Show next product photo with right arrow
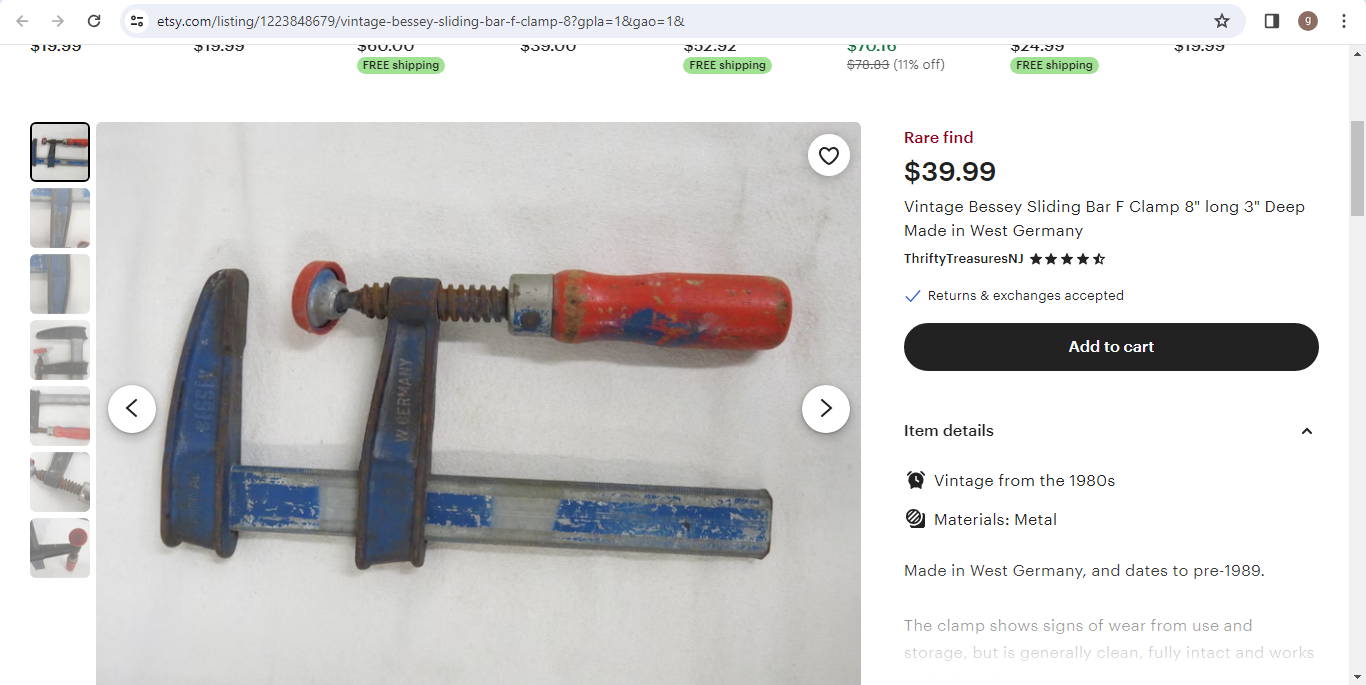The width and height of the screenshot is (1366, 685). [826, 408]
